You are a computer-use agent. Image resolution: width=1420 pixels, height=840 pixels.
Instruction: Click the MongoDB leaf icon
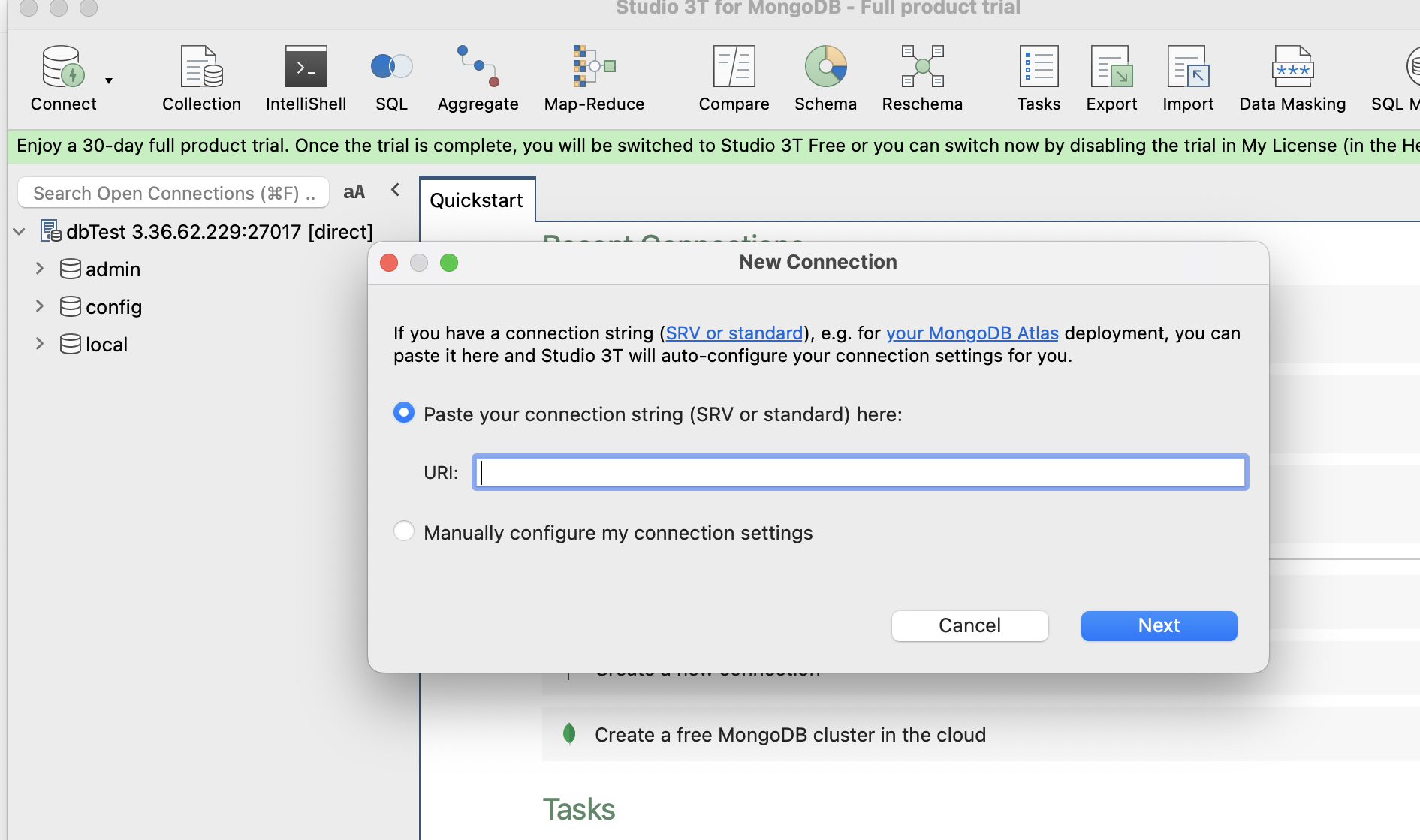tap(569, 733)
